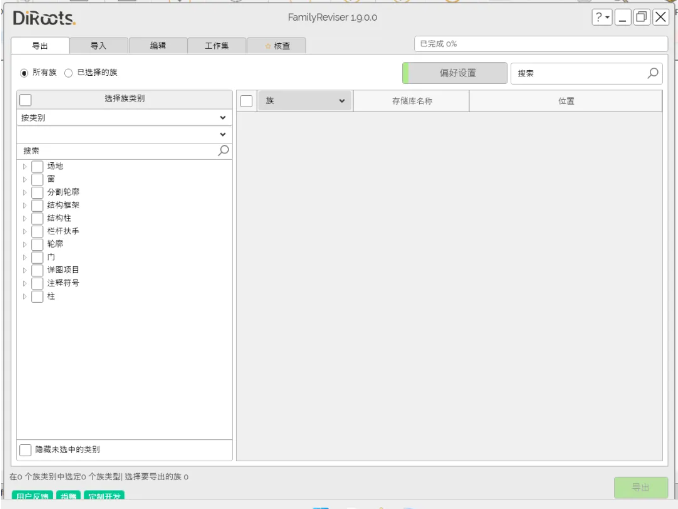Viewport: 678px width, 509px height.
Task: Check the 门 category checkbox
Action: click(37, 257)
